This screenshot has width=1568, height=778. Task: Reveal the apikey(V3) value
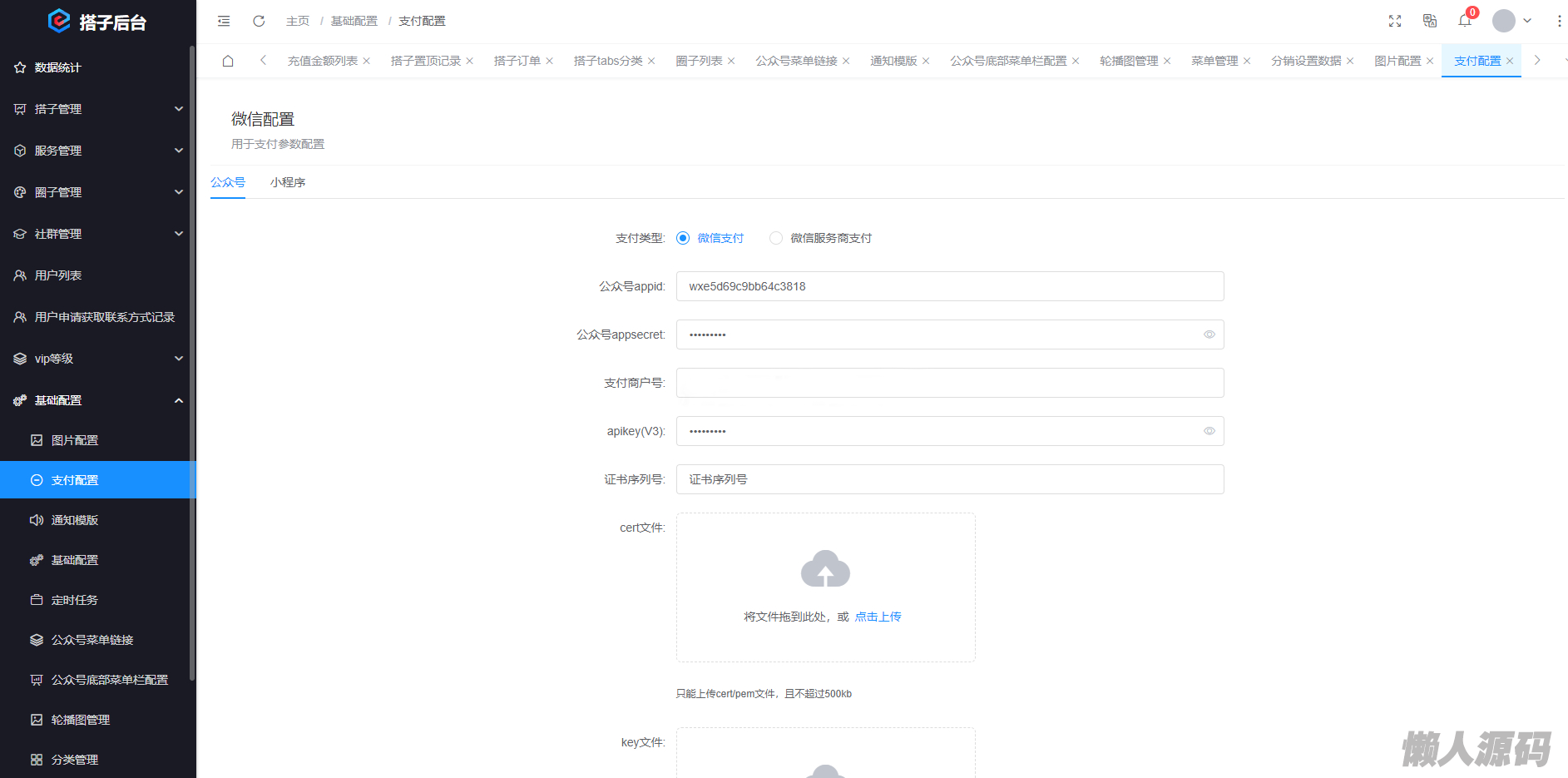pos(1209,431)
